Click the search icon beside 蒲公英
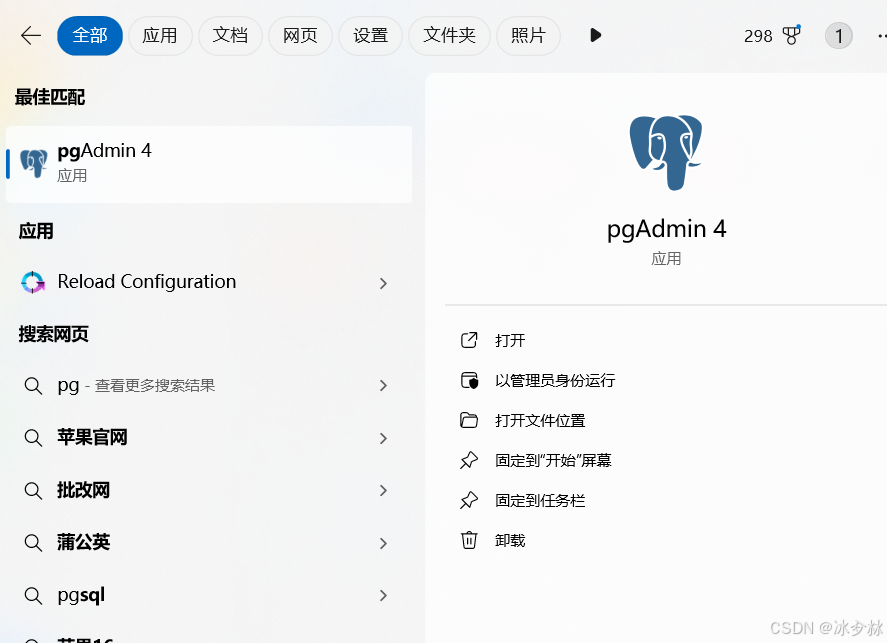The image size is (887, 643). [x=33, y=543]
